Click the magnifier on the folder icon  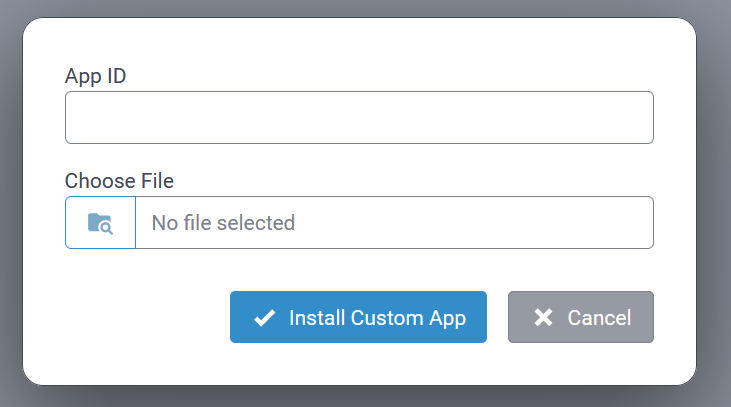coord(106,227)
